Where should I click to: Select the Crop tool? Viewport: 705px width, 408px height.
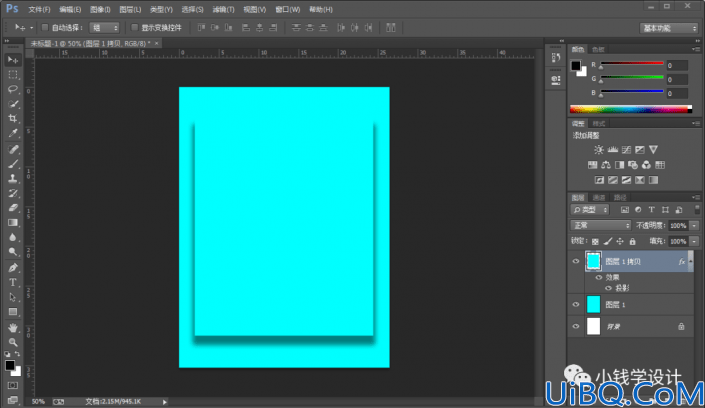[13, 118]
